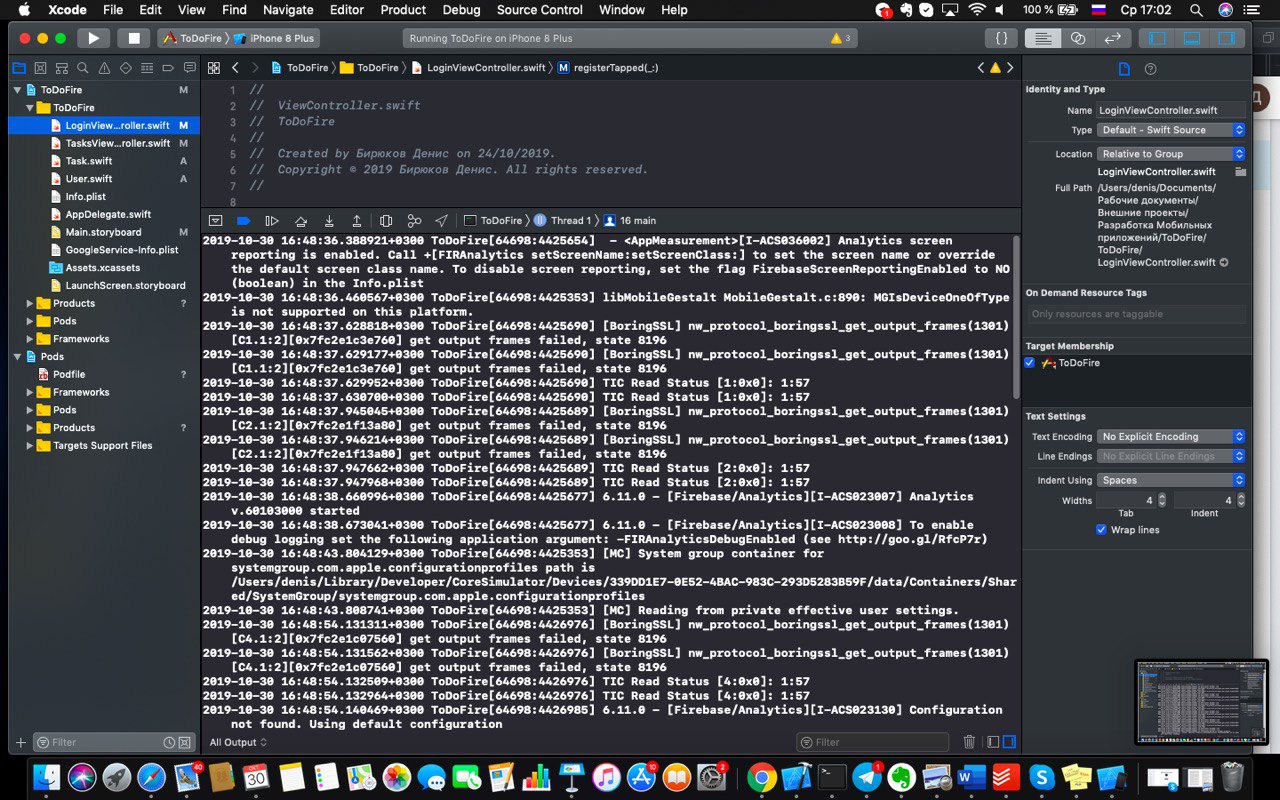Open the All Output console selector
This screenshot has width=1280, height=800.
[x=238, y=742]
